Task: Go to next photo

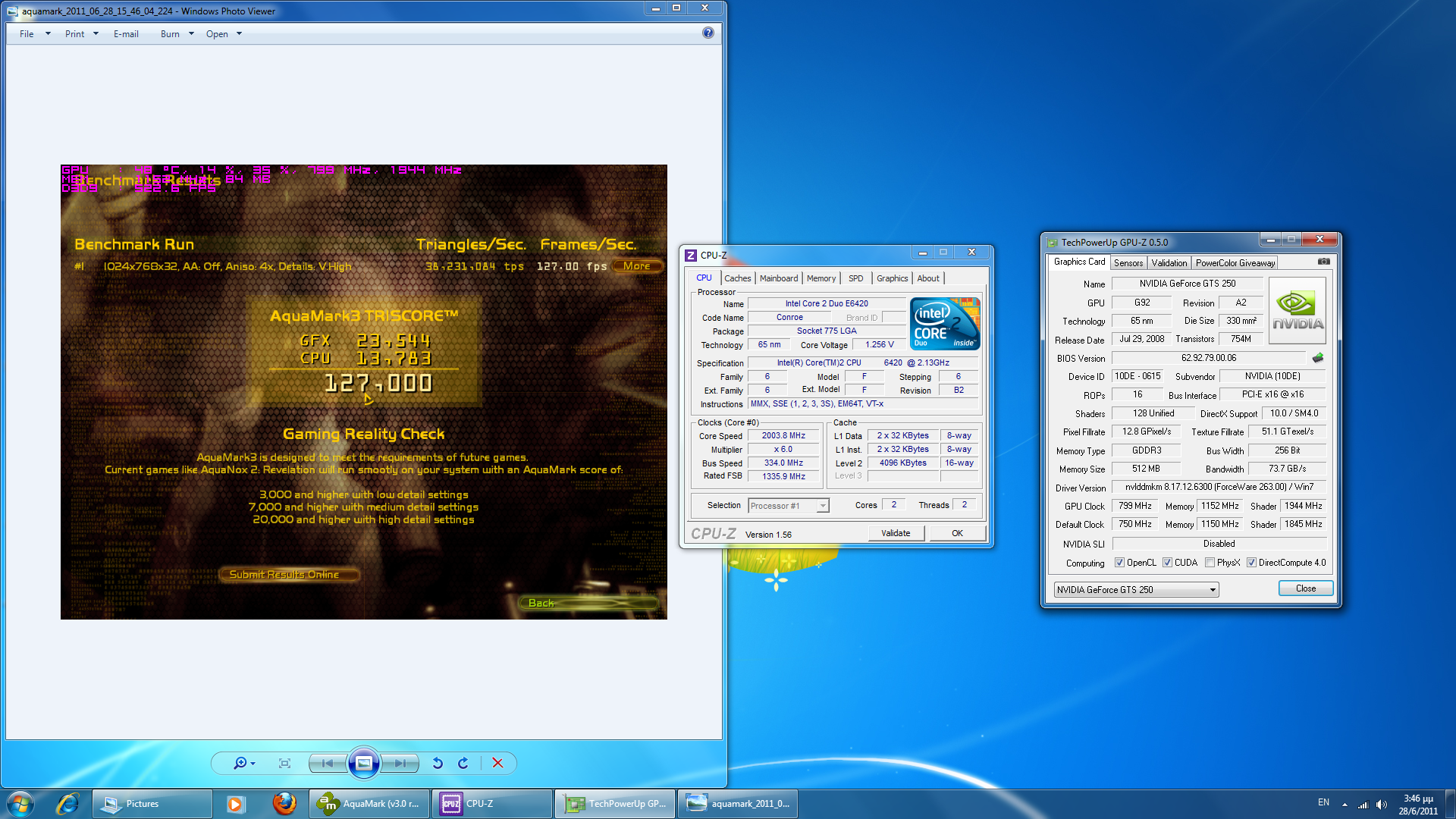Action: coord(400,763)
